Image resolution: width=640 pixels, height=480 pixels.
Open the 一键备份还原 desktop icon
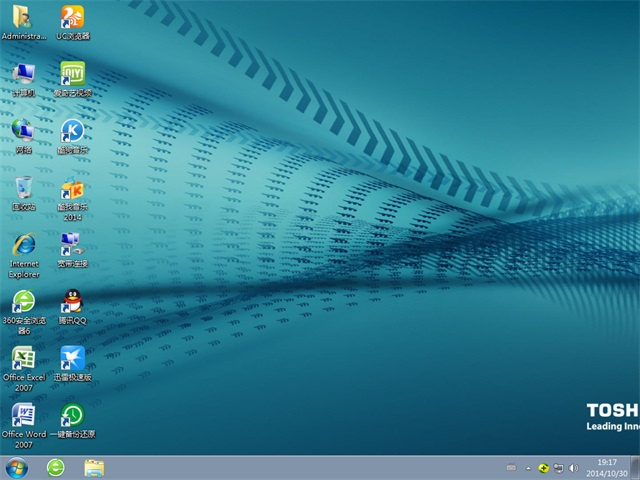[72, 415]
